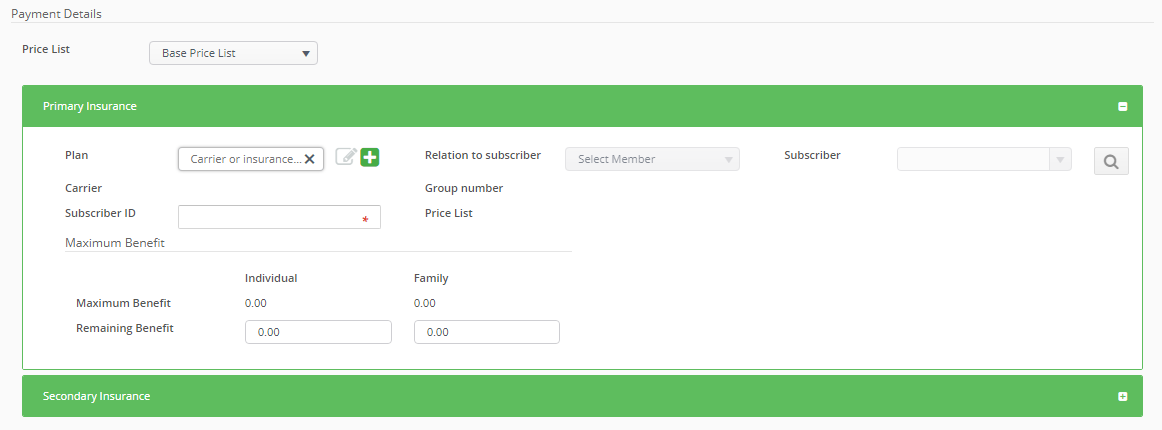Open the Base Price List dropdown
This screenshot has height=430, width=1162.
233,53
